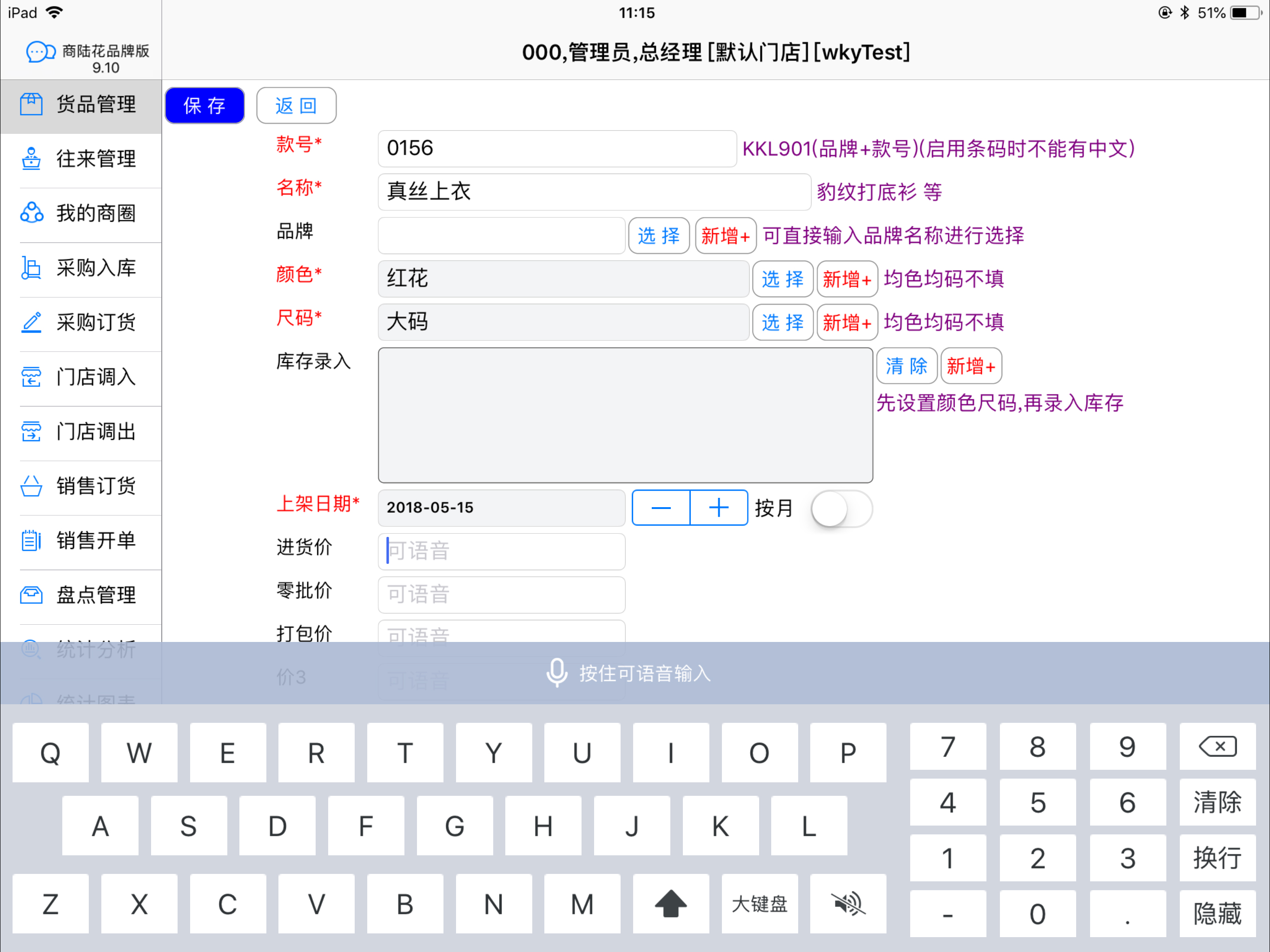Tap the 上架日期 field 2018-05-15
1270x952 pixels.
pyautogui.click(x=501, y=508)
